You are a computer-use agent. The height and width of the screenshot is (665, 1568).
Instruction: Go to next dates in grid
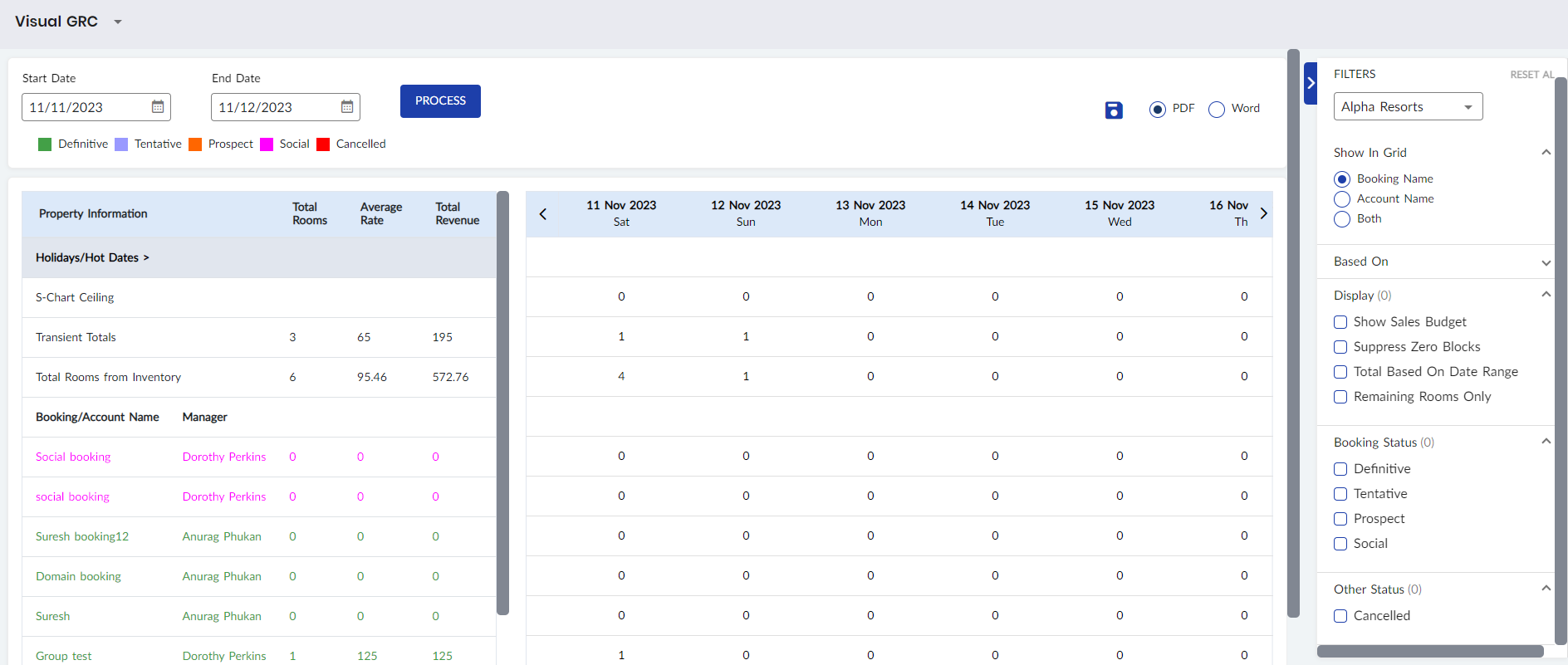click(x=1263, y=213)
